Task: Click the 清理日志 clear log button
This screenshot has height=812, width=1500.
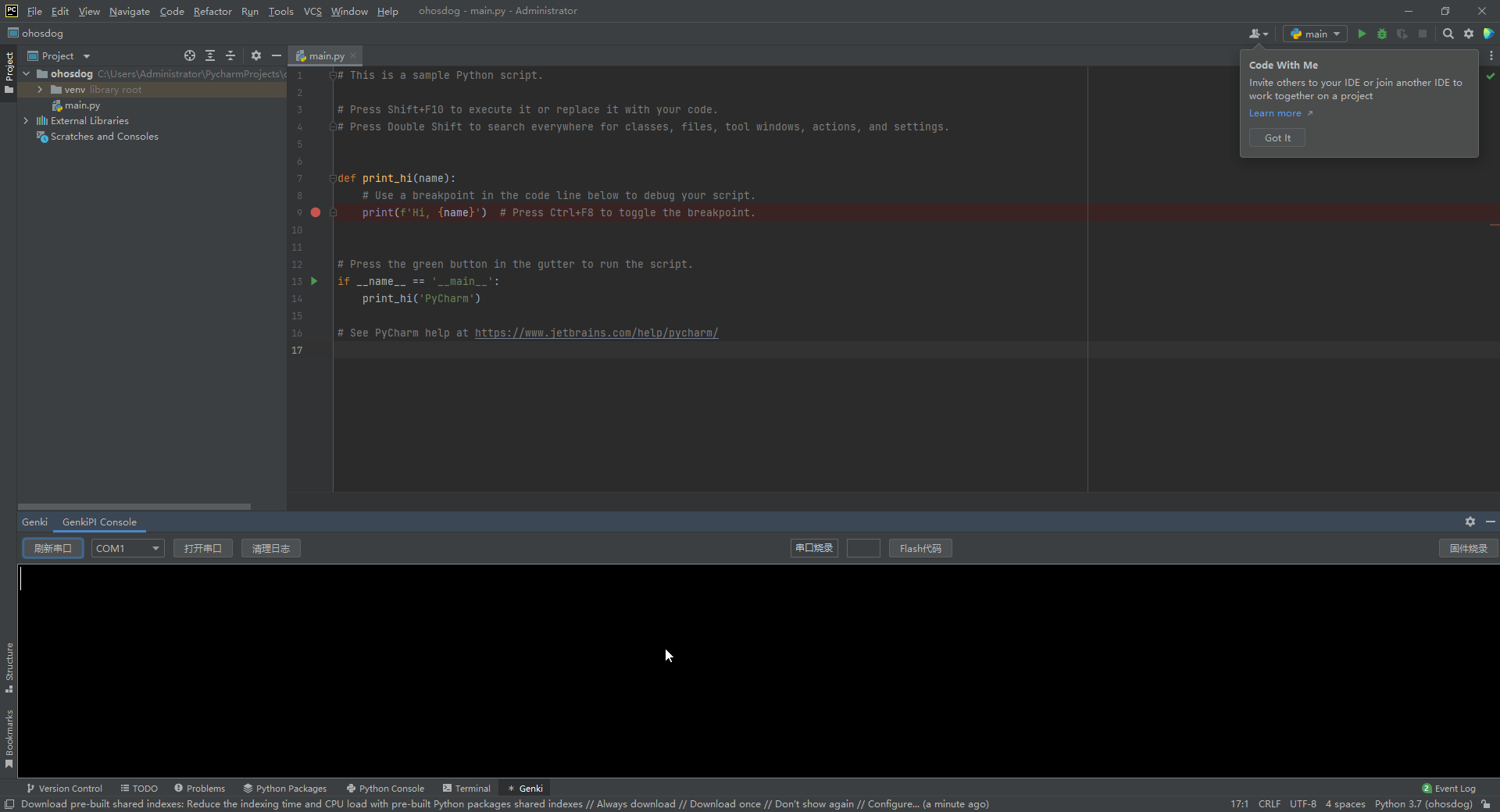Action: [x=271, y=548]
